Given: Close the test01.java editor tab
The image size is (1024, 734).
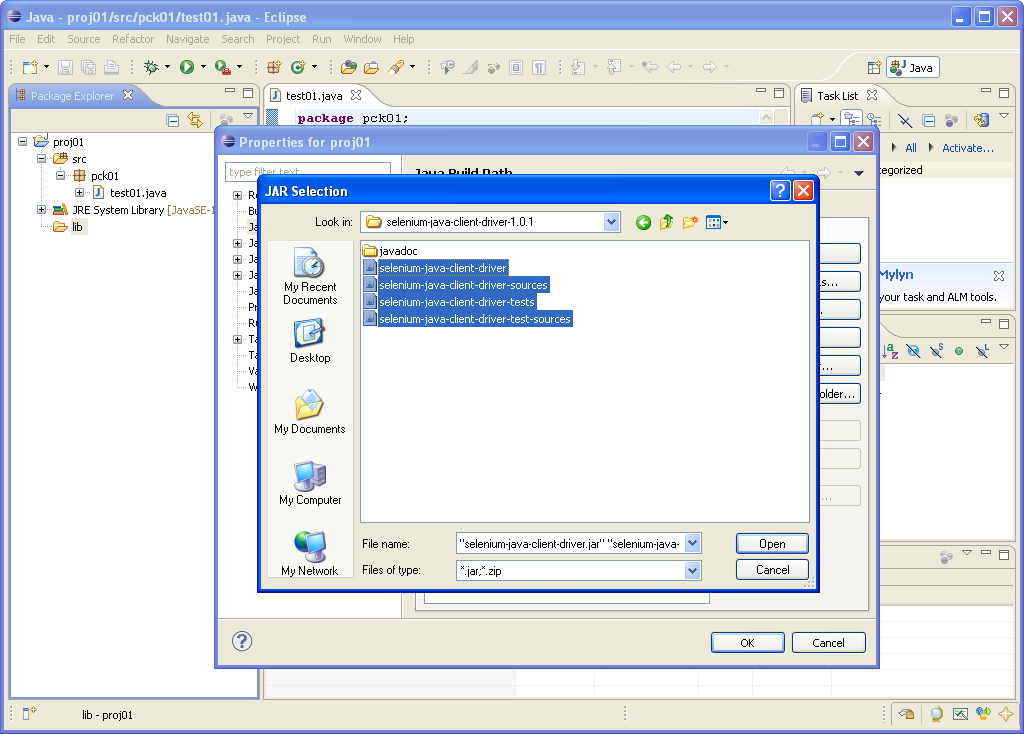Looking at the screenshot, I should [356, 95].
